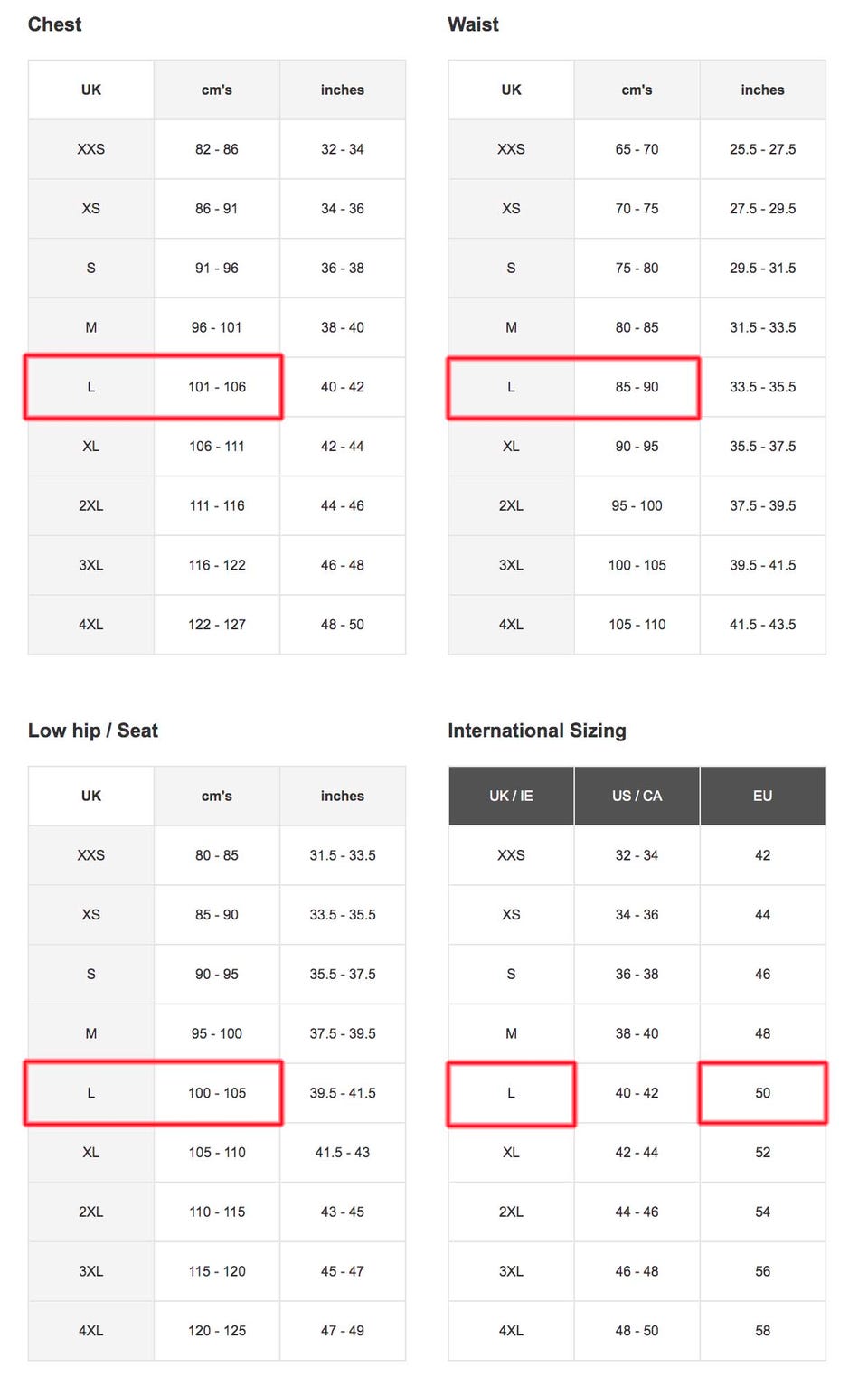Select the 25.5 - 27.5 waist inches cell
This screenshot has width=868, height=1386.
tap(762, 149)
